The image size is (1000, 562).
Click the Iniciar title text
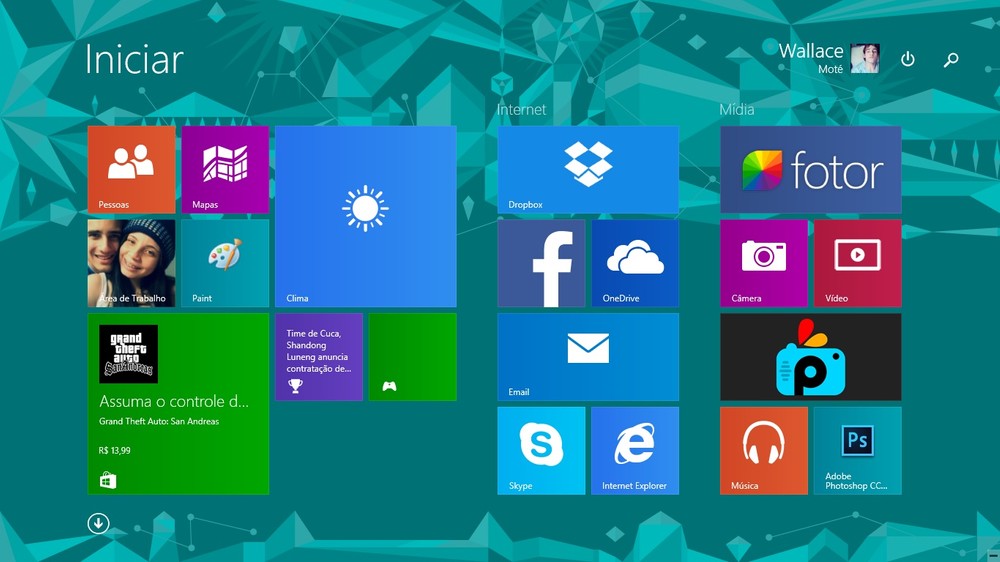coord(134,59)
